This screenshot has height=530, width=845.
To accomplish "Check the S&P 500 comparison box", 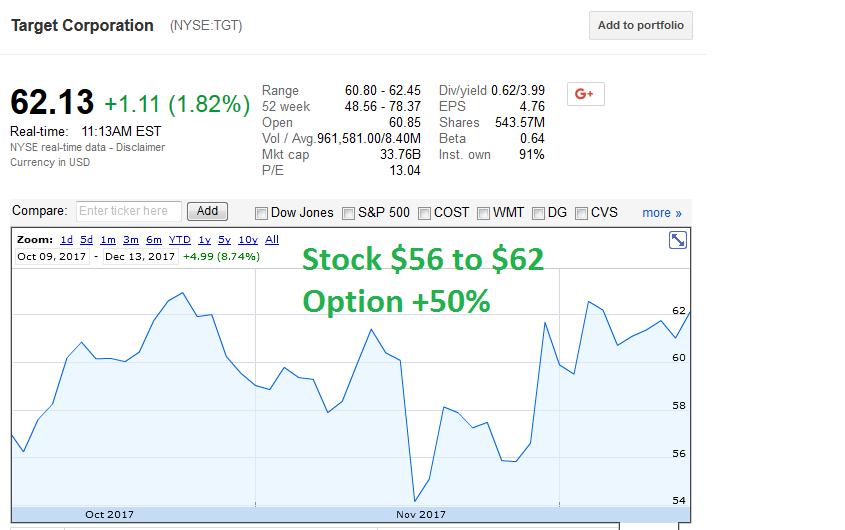I will [x=349, y=214].
